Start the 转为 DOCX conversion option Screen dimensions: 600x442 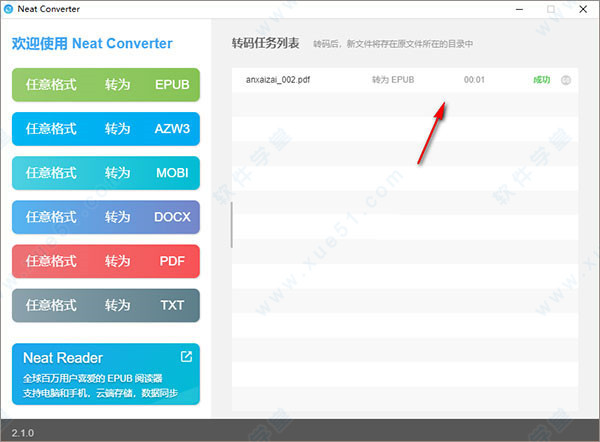[106, 217]
